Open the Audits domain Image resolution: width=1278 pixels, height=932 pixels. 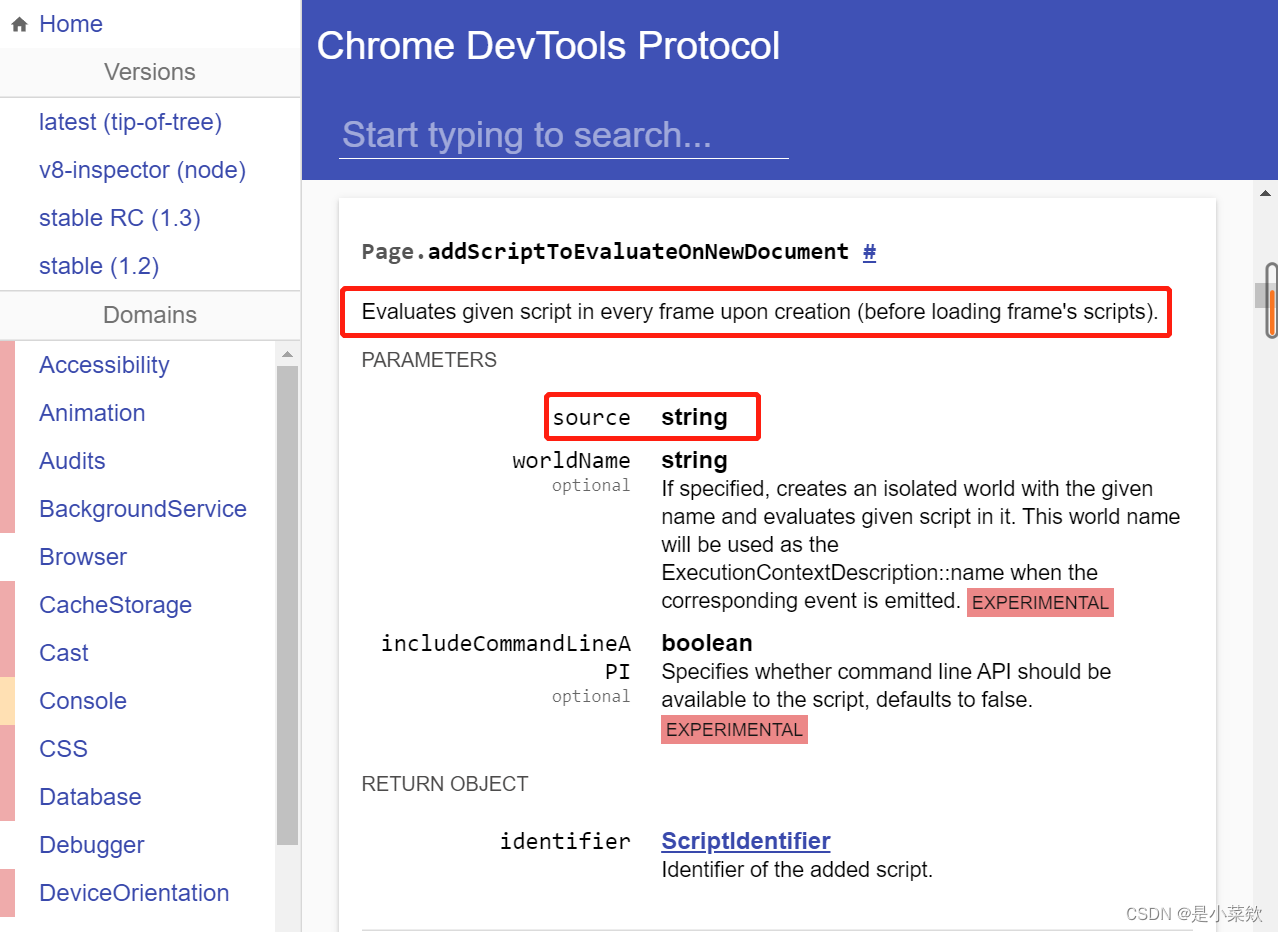[72, 461]
